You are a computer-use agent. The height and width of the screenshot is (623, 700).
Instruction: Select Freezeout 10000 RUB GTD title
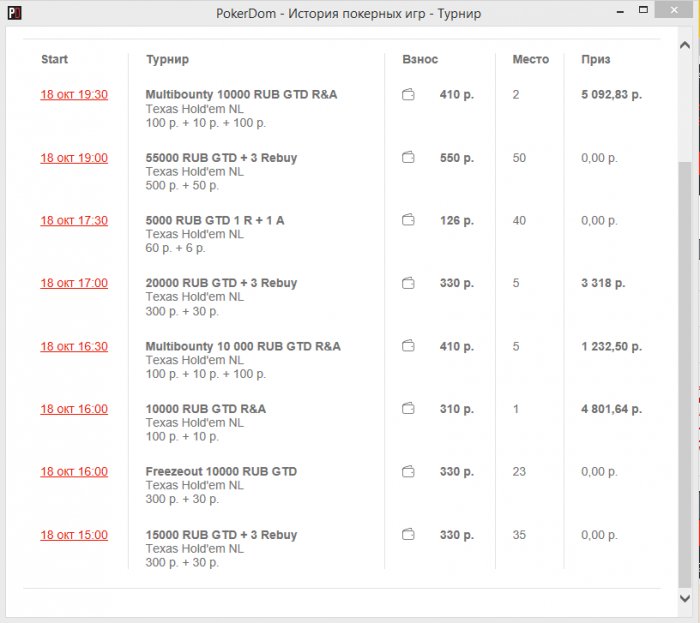pyautogui.click(x=221, y=472)
